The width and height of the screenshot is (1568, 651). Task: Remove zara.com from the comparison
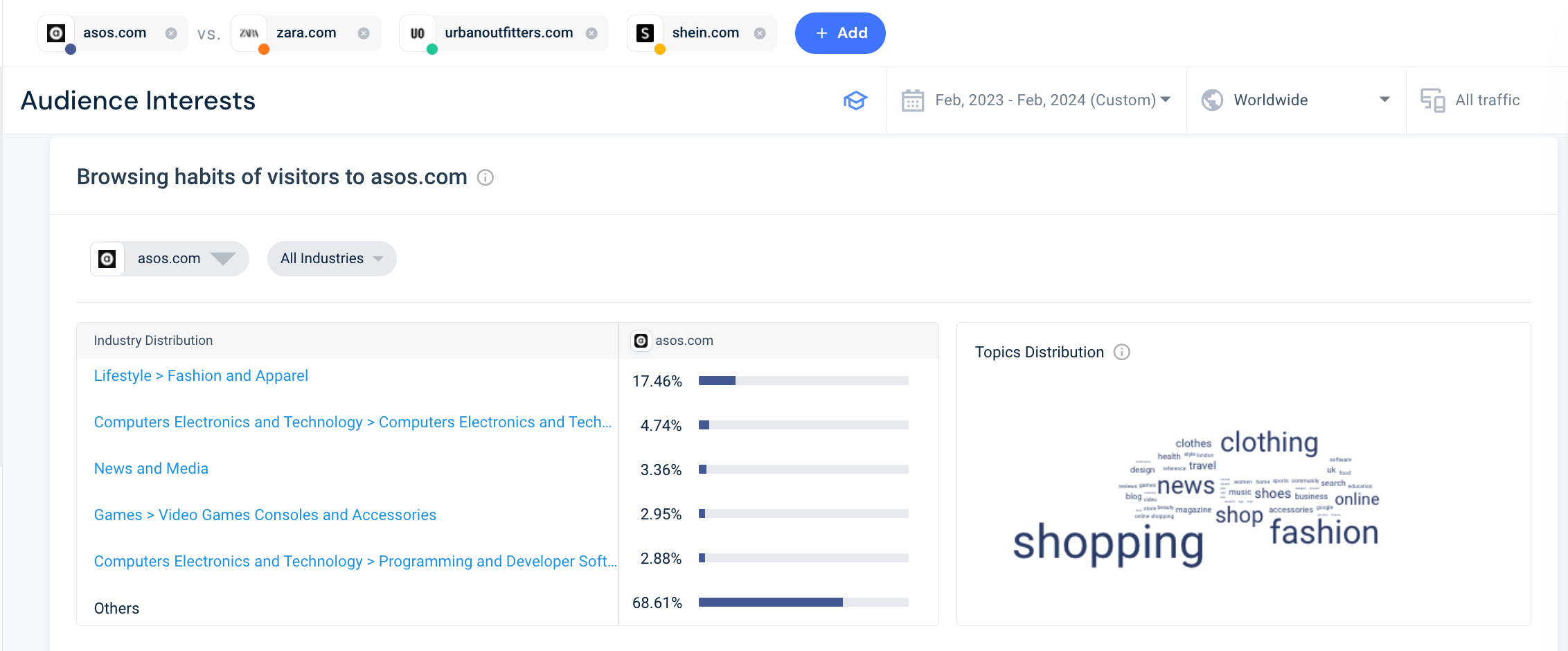point(364,33)
